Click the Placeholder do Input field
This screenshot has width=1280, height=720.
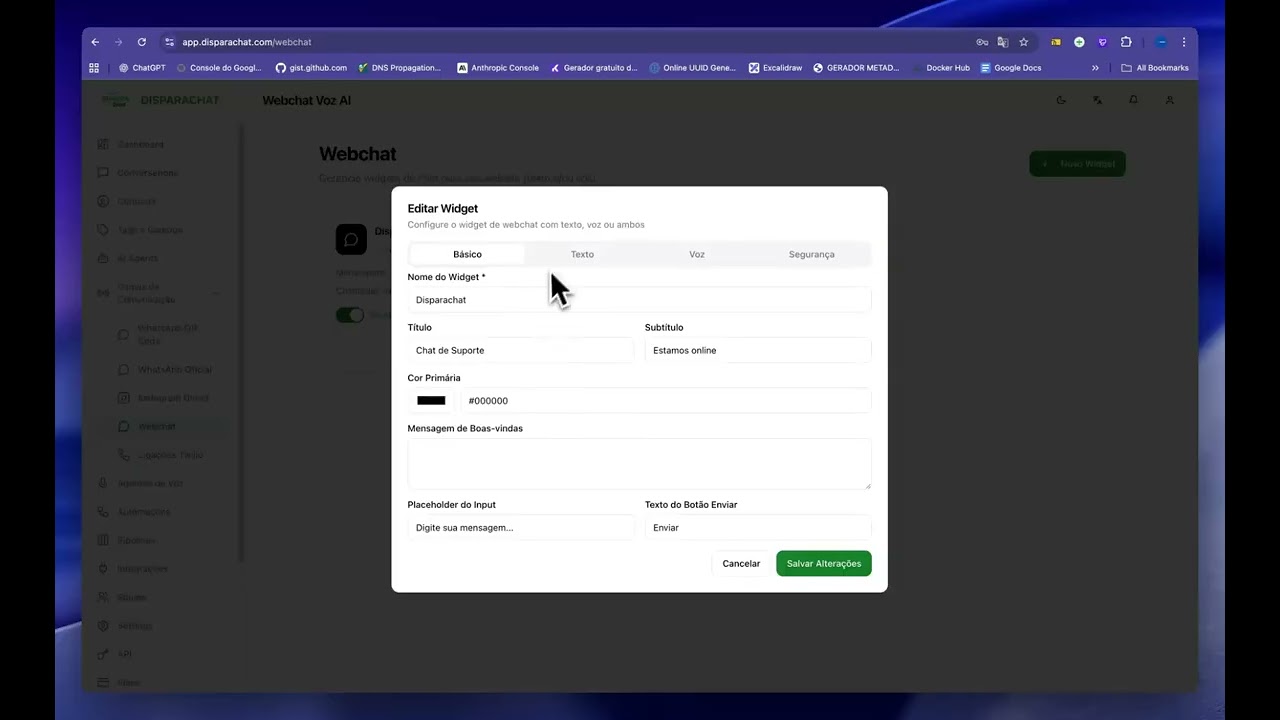pyautogui.click(x=521, y=527)
